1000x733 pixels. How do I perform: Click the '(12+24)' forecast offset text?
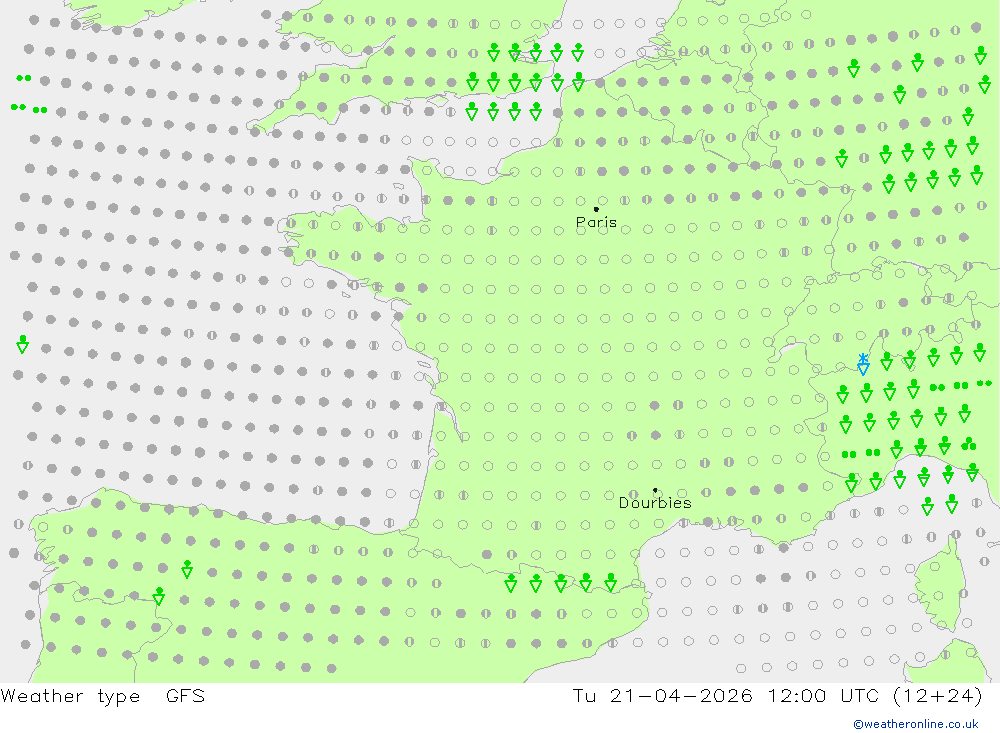[x=938, y=696]
